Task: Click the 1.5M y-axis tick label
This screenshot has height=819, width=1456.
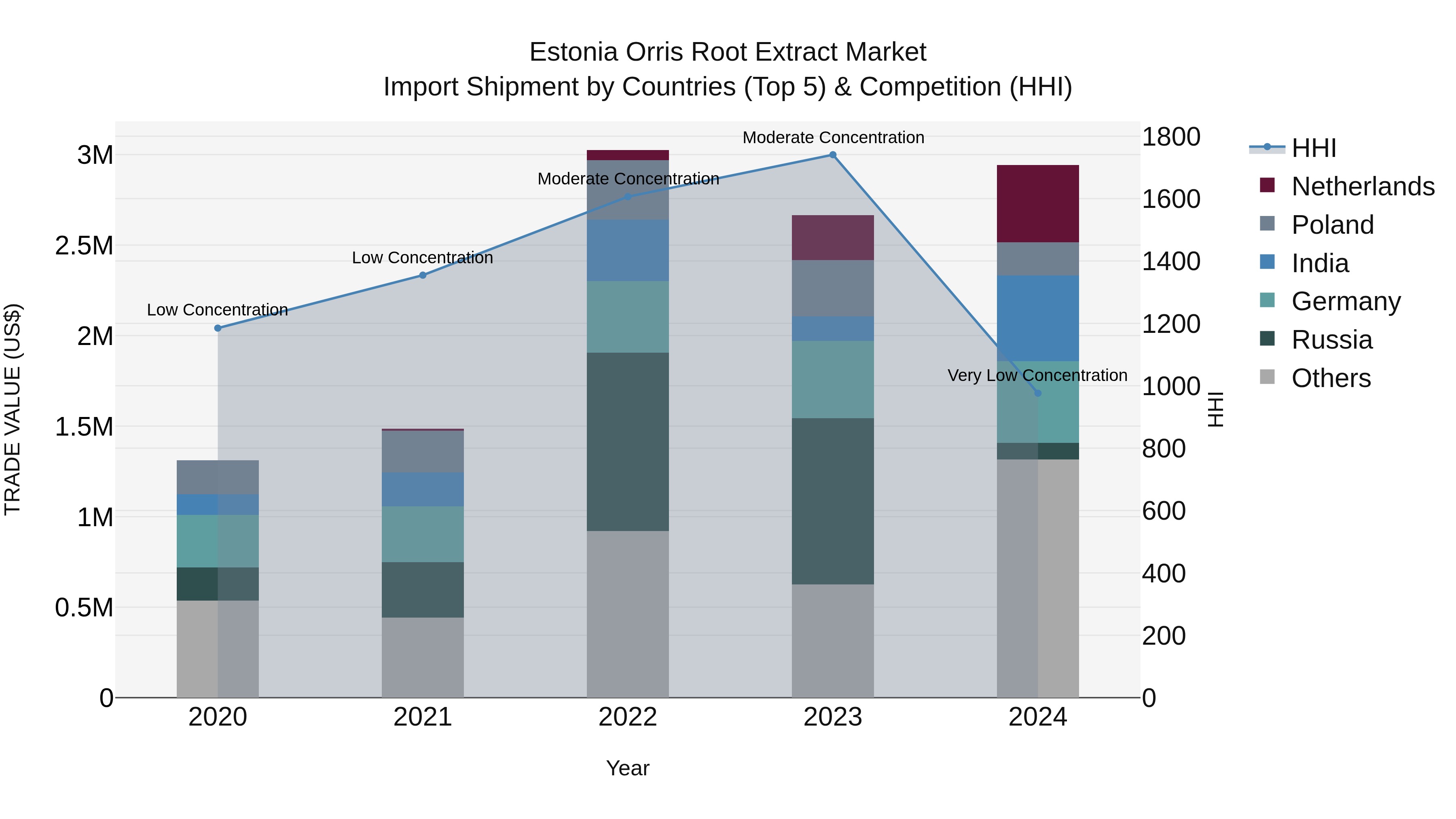Action: pyautogui.click(x=84, y=427)
